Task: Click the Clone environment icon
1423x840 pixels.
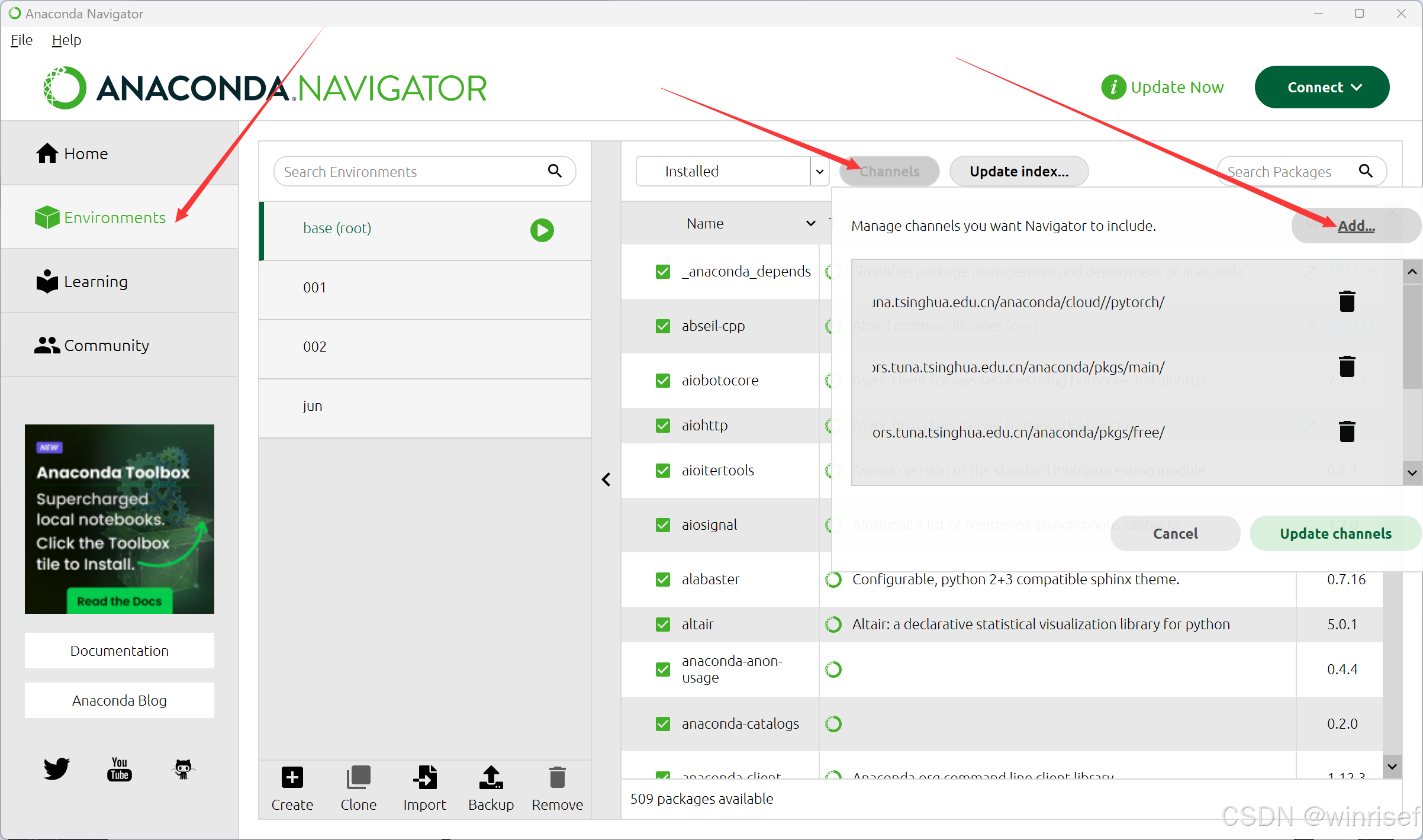Action: [x=358, y=777]
